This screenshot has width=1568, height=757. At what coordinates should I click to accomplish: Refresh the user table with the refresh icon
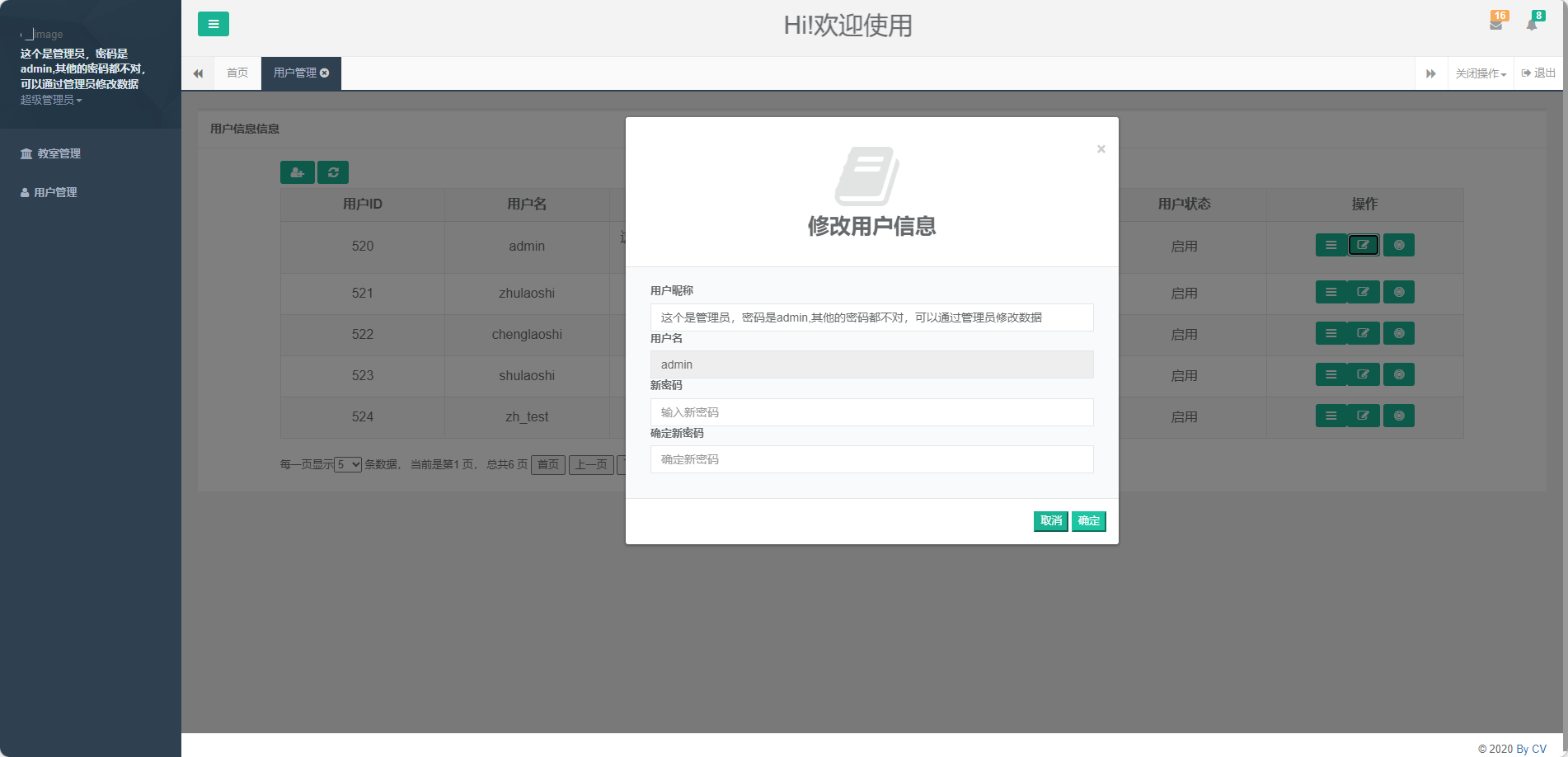(333, 172)
